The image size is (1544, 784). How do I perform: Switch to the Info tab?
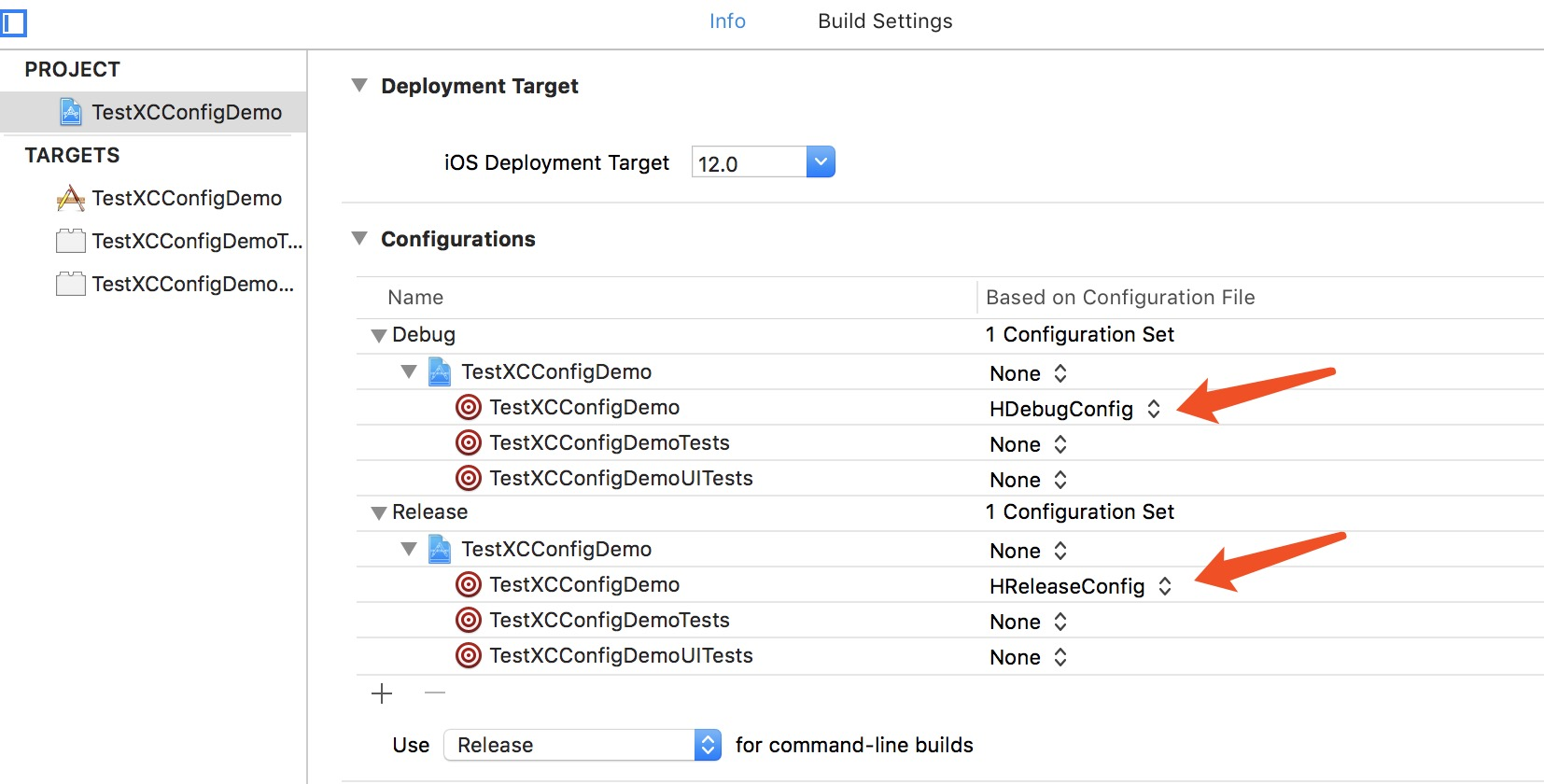pyautogui.click(x=727, y=21)
